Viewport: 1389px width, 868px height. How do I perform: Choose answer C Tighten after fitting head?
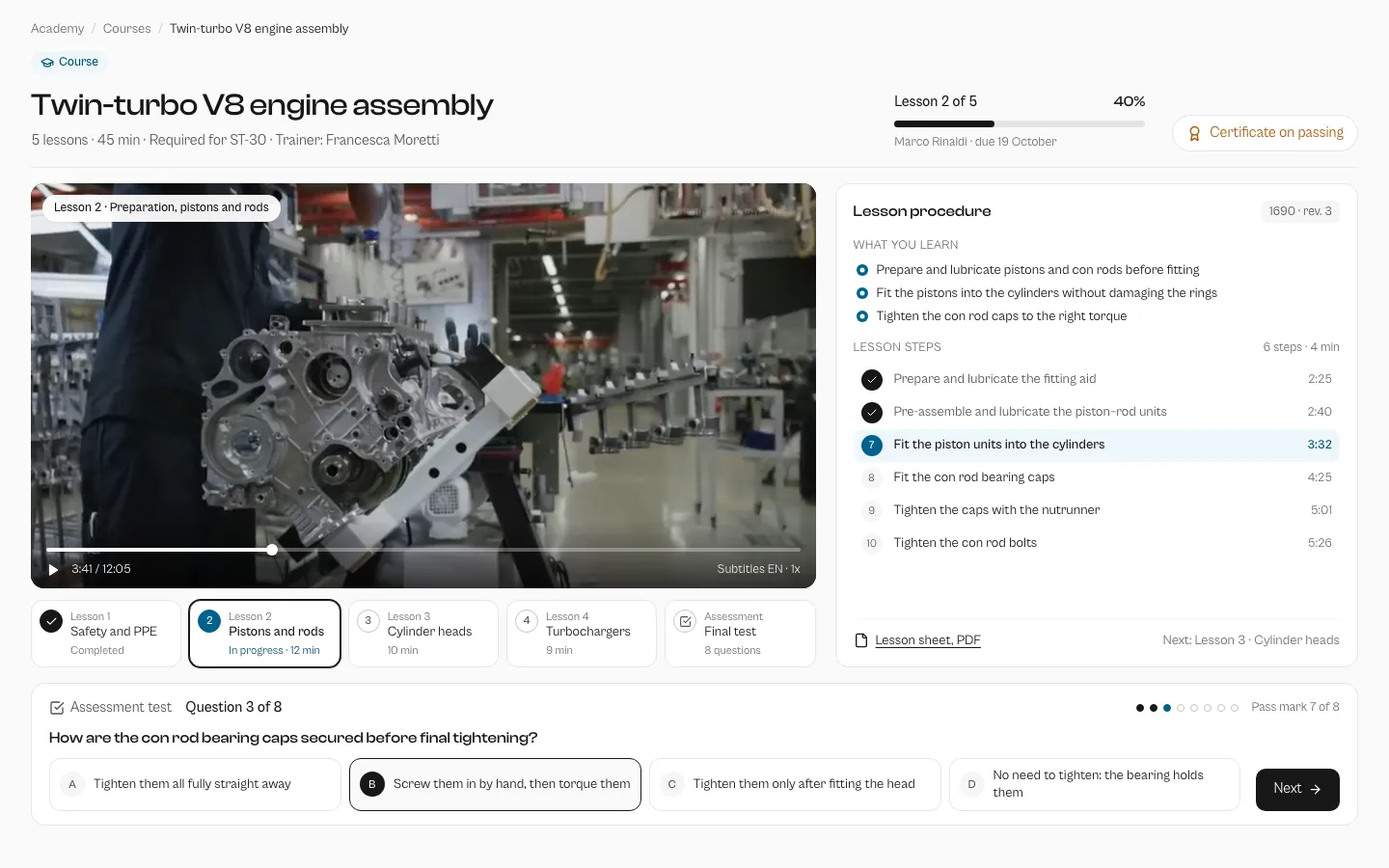pos(795,784)
